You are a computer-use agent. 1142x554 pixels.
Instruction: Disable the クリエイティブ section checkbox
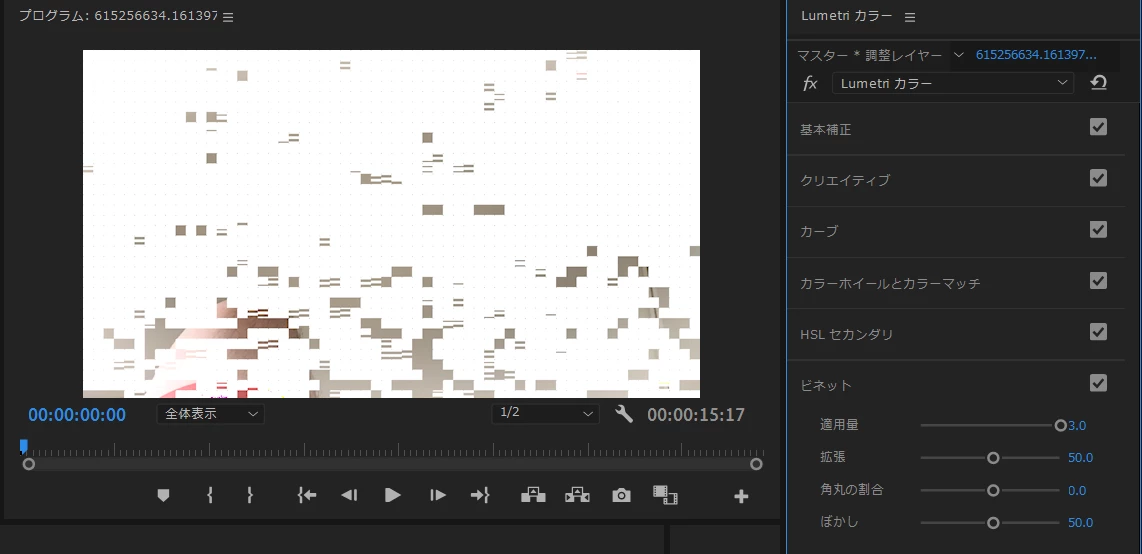point(1098,178)
